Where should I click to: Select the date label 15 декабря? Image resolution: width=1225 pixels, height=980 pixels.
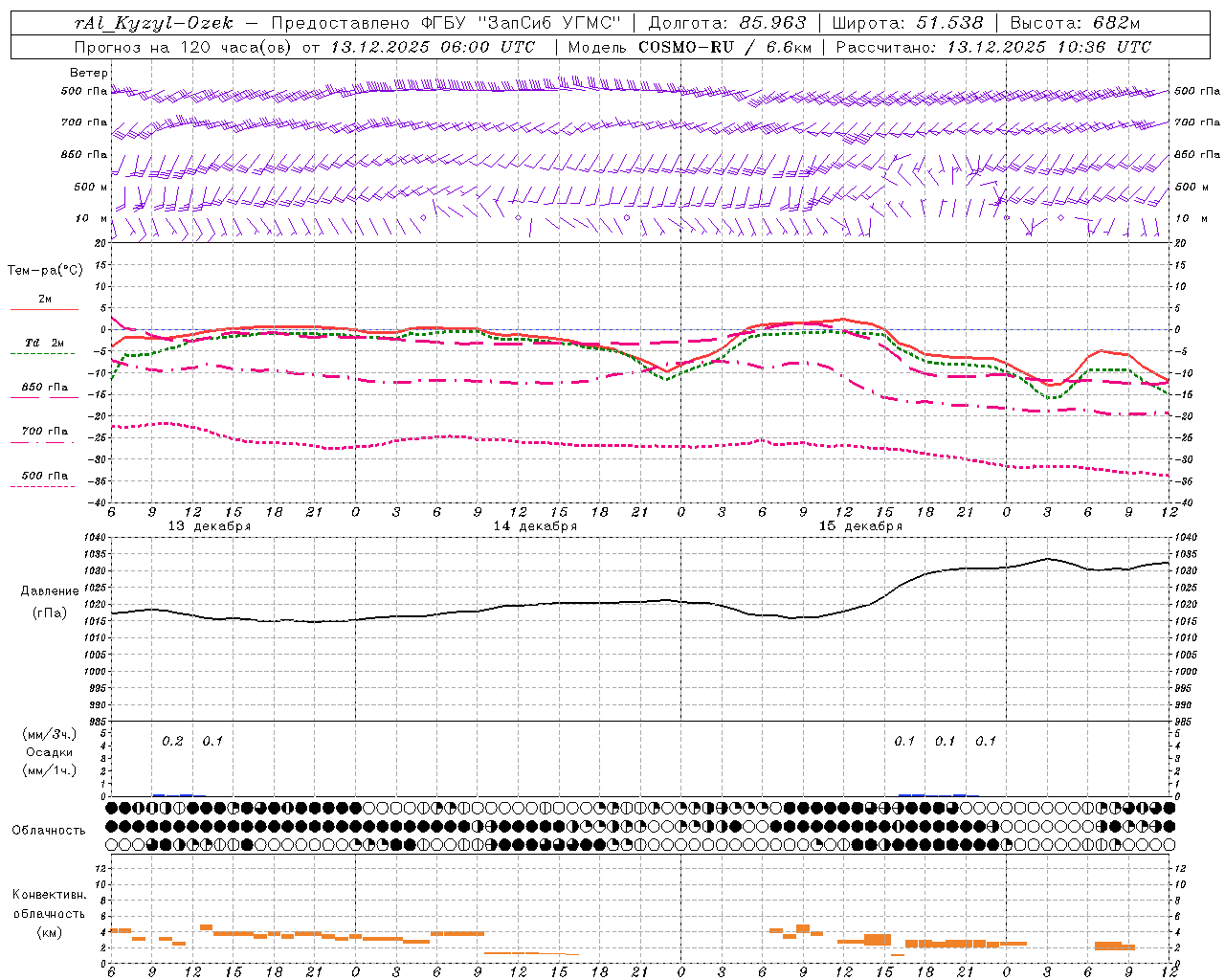pos(860,526)
